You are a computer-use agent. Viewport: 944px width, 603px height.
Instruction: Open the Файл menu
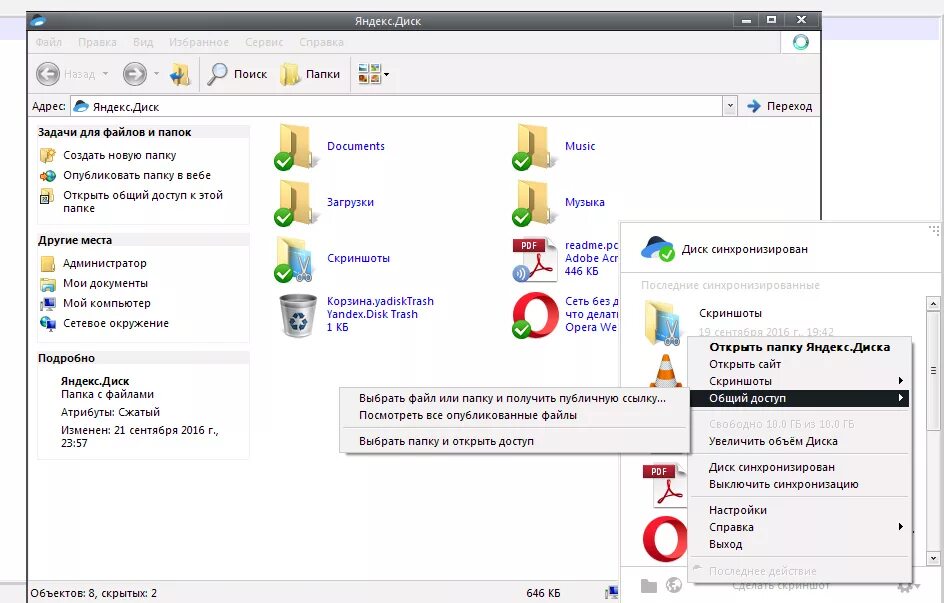point(48,42)
